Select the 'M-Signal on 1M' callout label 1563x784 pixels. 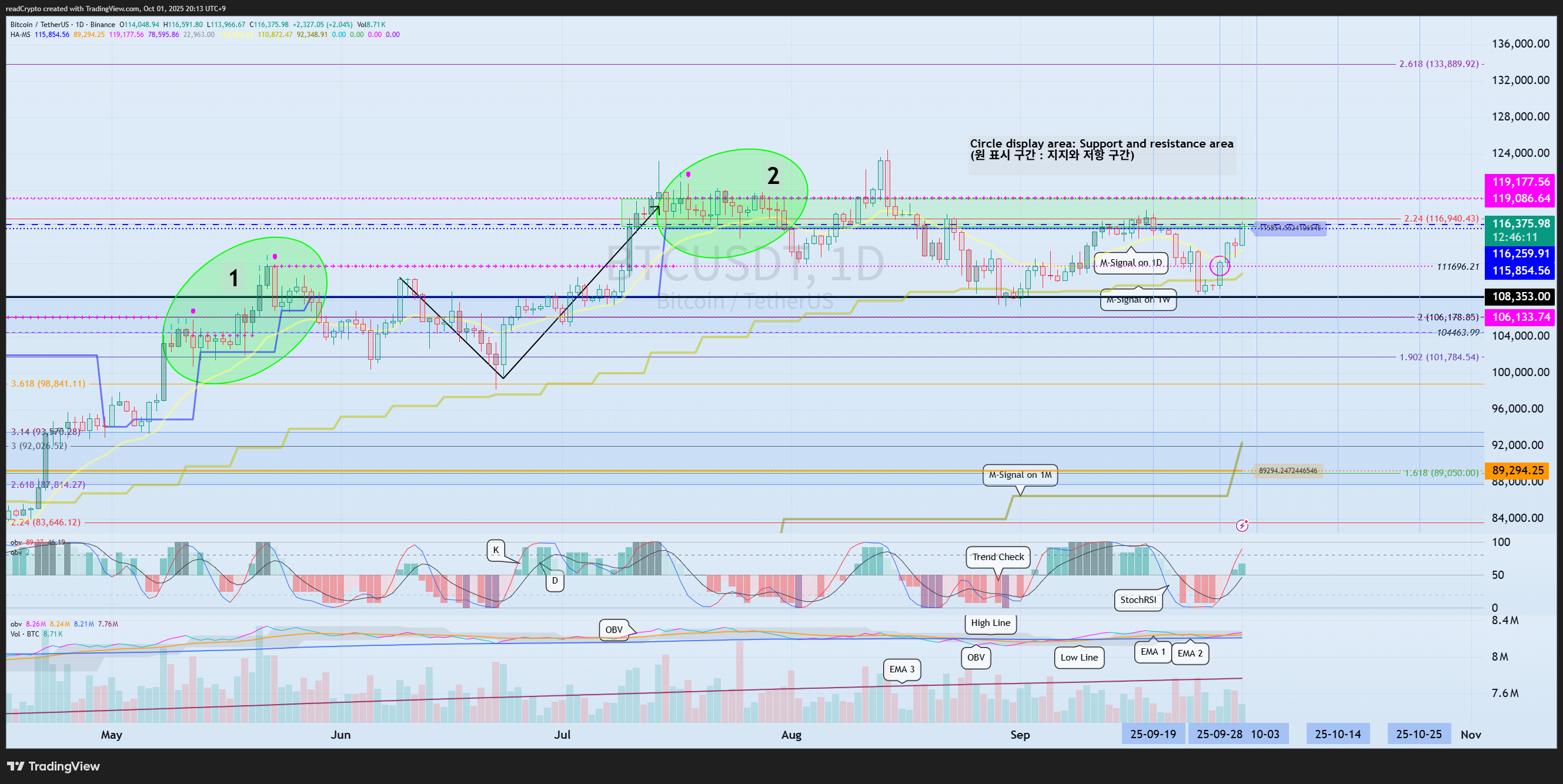[1020, 475]
